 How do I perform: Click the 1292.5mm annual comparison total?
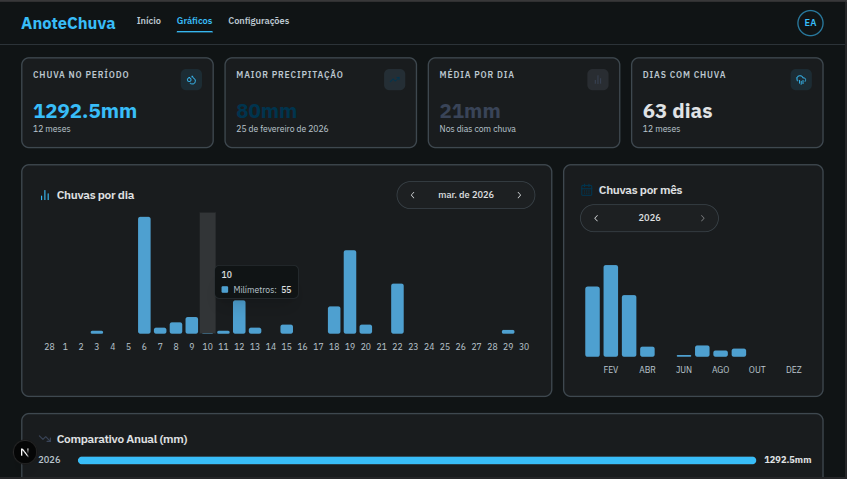click(x=788, y=460)
